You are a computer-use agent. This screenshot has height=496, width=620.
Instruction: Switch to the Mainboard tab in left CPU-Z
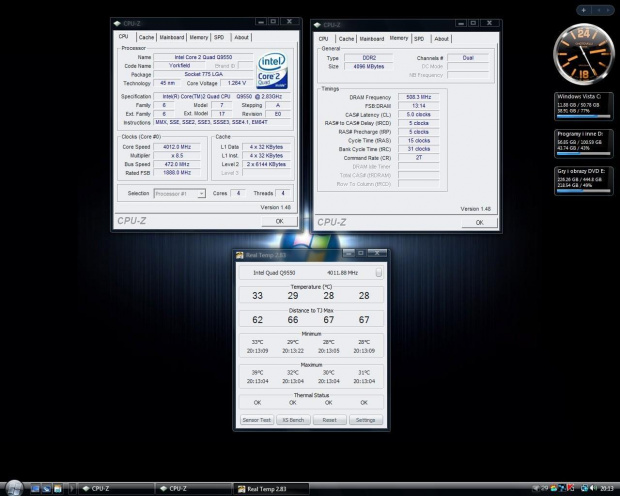171,37
